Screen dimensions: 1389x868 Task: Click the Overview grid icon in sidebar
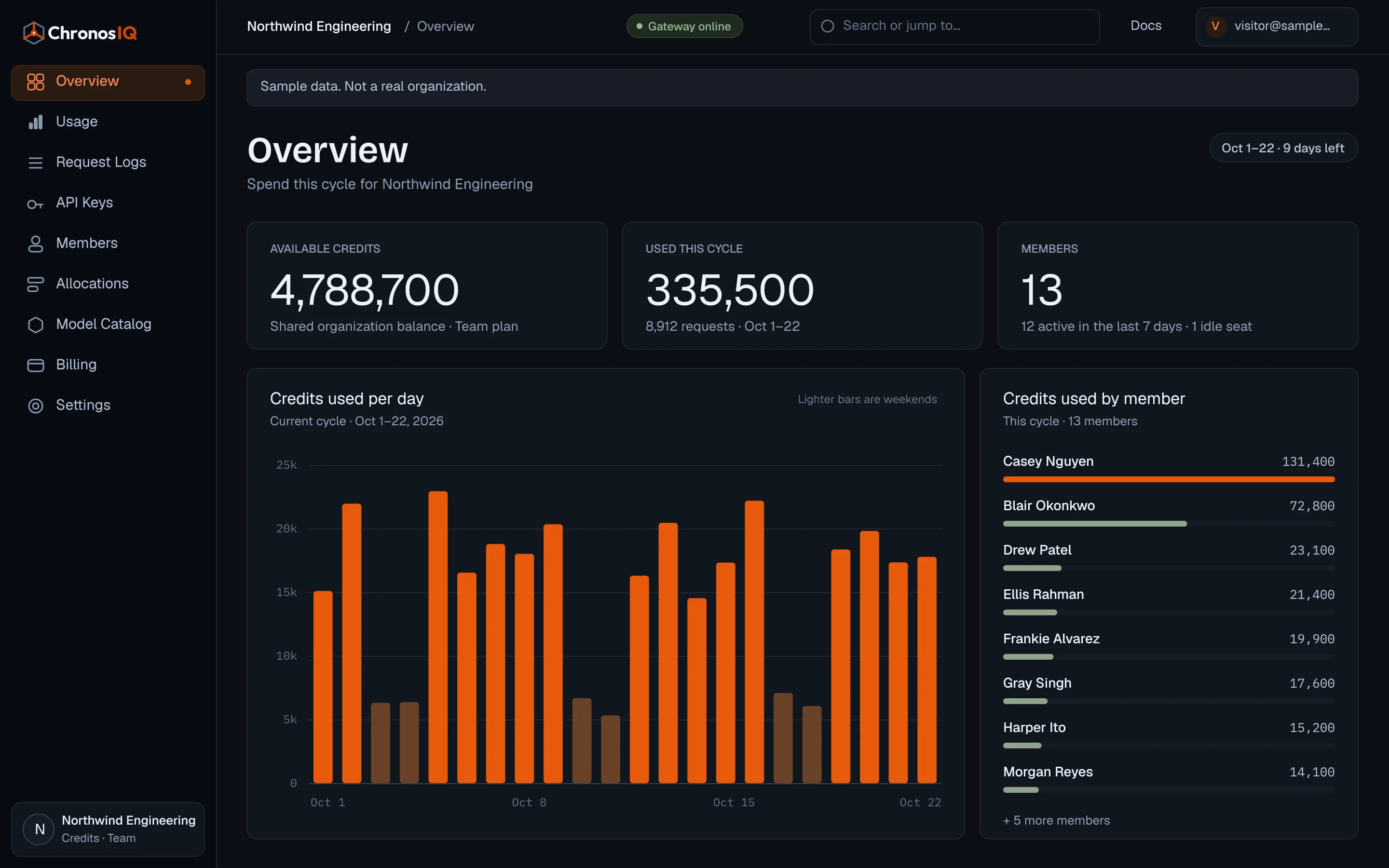click(36, 81)
